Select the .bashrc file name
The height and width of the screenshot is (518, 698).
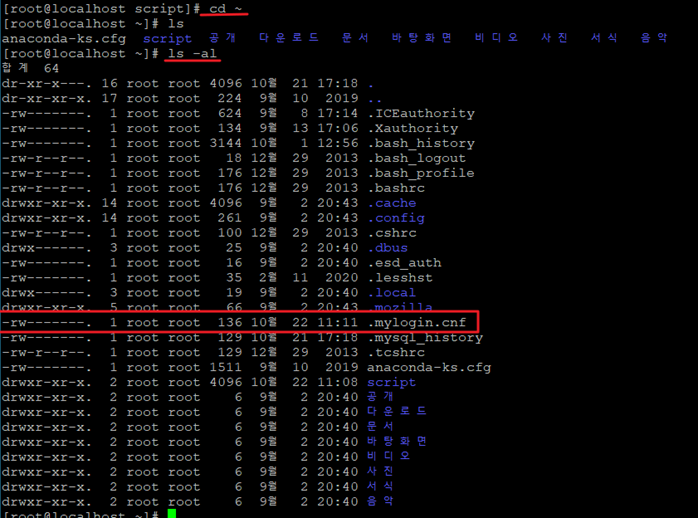(x=396, y=188)
